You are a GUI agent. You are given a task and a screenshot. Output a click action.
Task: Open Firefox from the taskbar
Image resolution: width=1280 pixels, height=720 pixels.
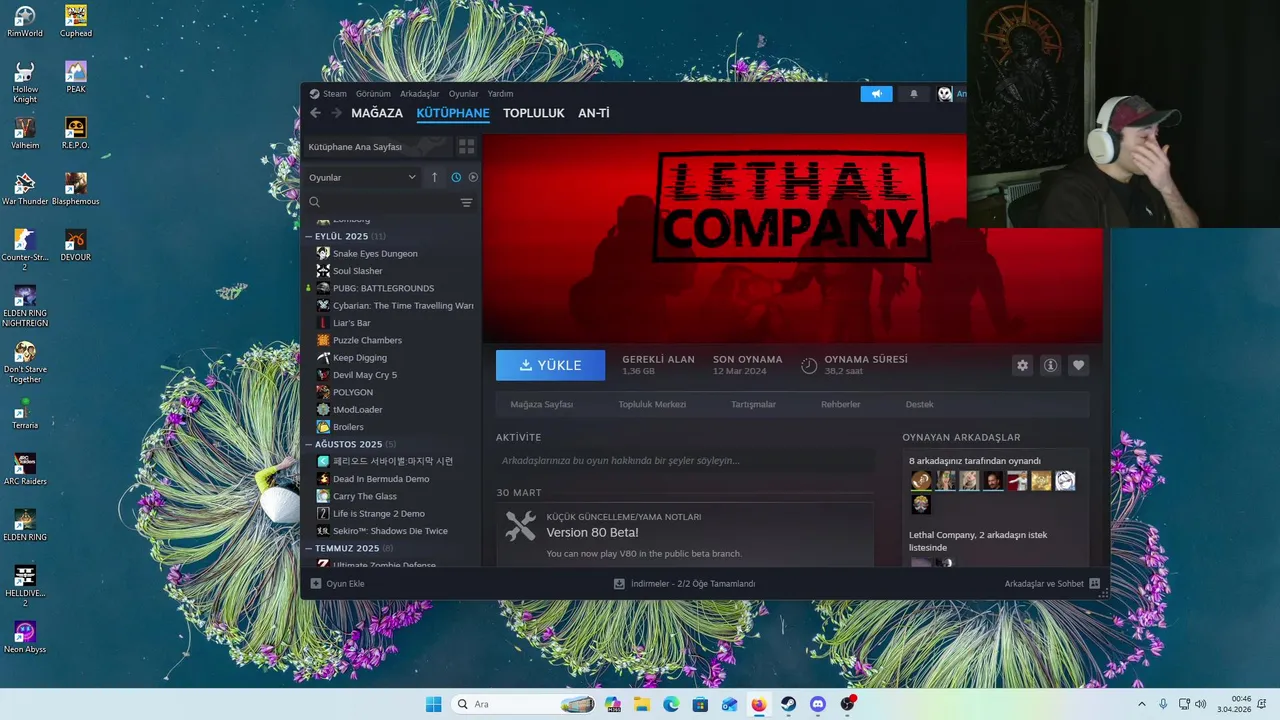point(759,704)
